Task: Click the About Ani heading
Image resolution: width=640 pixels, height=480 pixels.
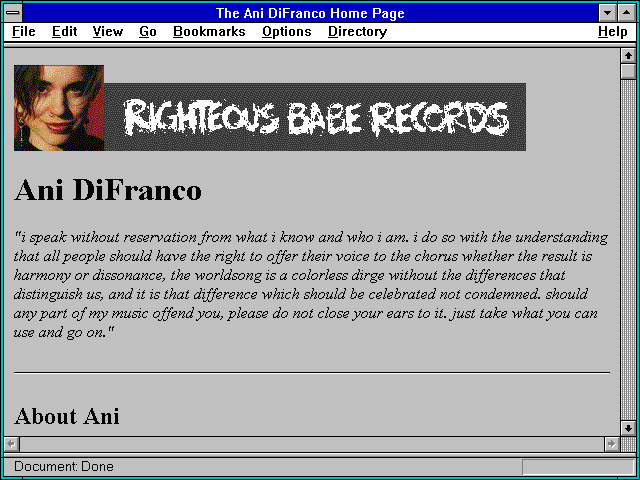Action: coord(67,416)
